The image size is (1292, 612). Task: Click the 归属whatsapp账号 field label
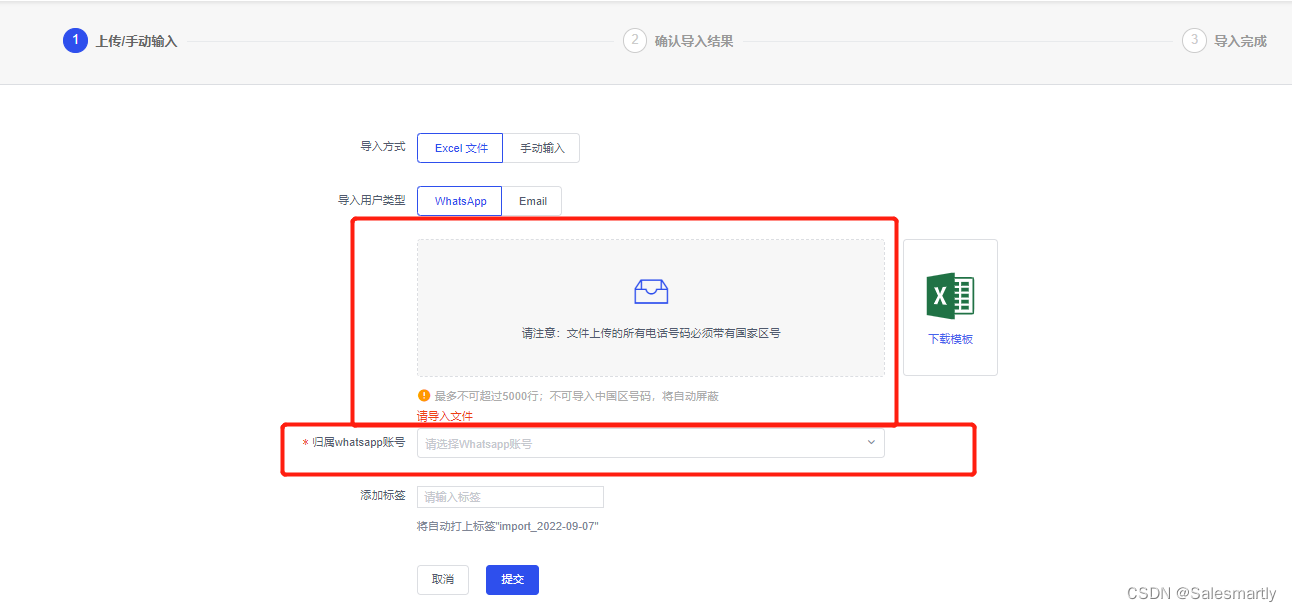coord(358,443)
